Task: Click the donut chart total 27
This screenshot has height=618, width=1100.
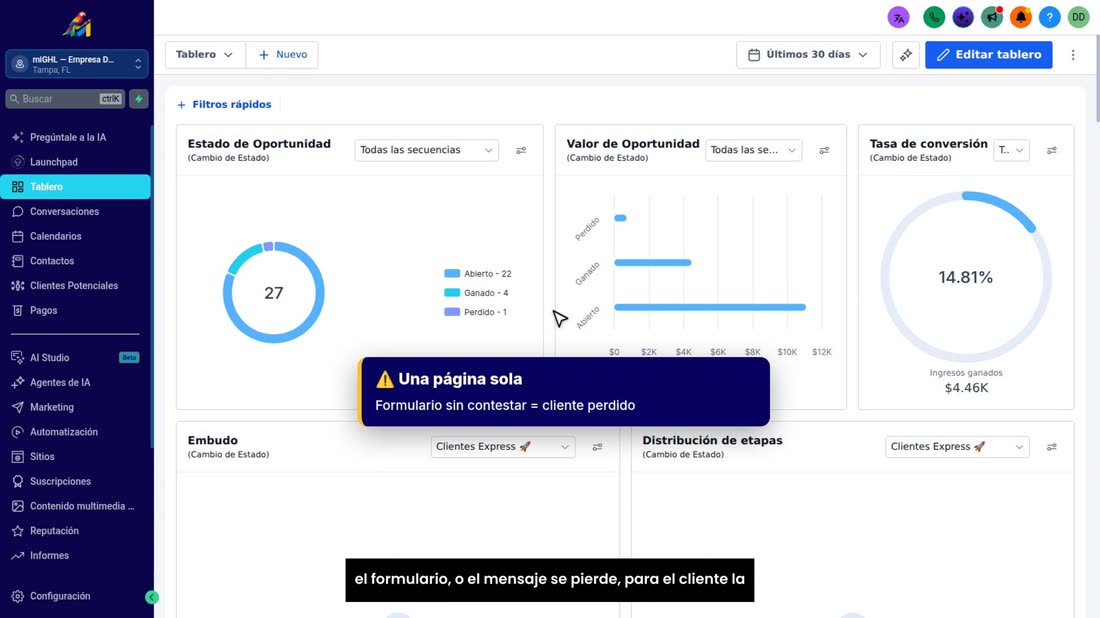Action: tap(274, 293)
